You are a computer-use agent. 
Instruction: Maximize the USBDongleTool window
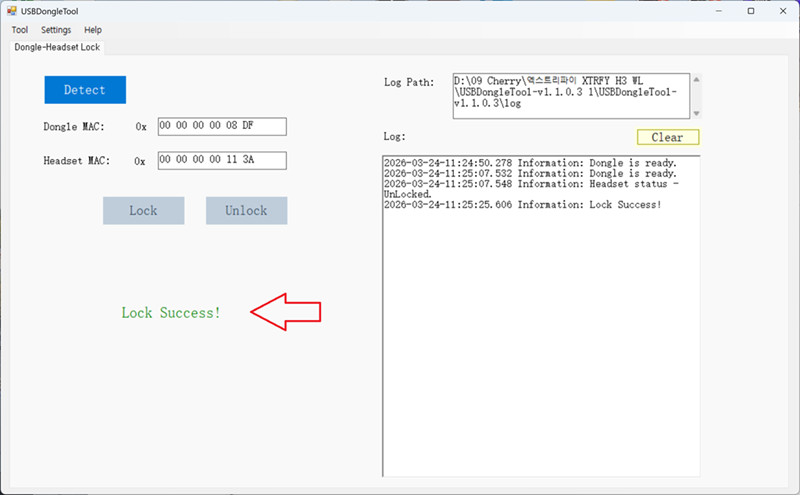[x=751, y=10]
